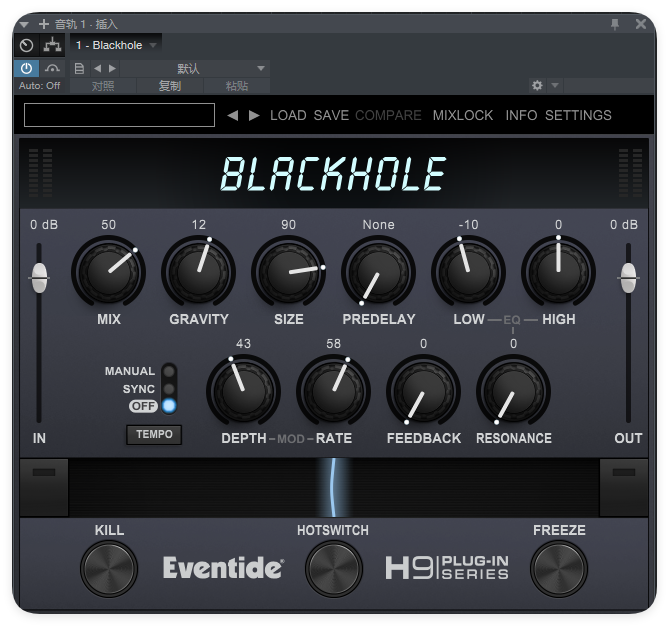Click the mod DEPTH knob
Image resolution: width=669 pixels, height=626 pixels.
tap(243, 390)
